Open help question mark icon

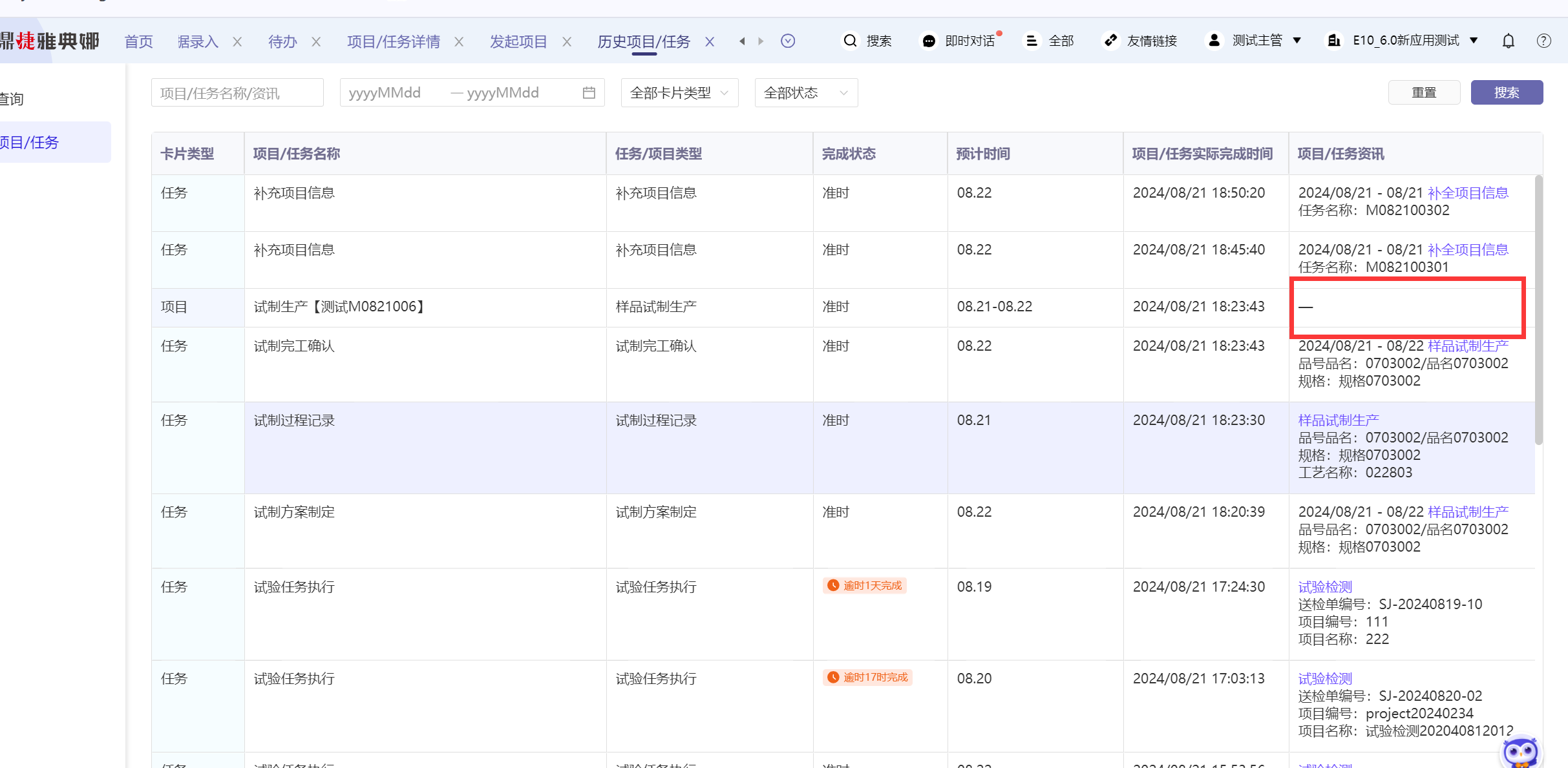pos(1543,41)
